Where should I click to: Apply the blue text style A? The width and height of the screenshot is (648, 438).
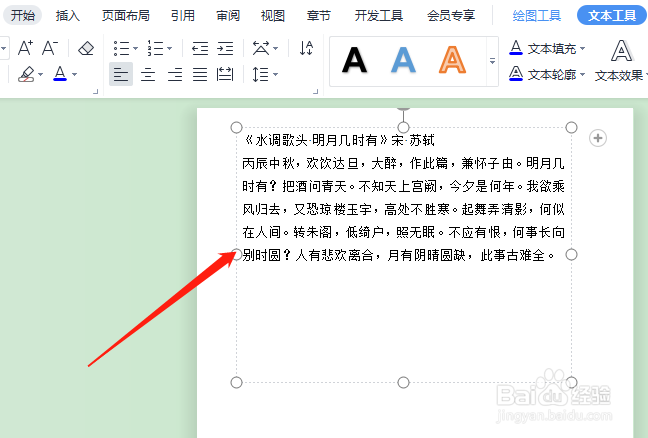[x=403, y=60]
